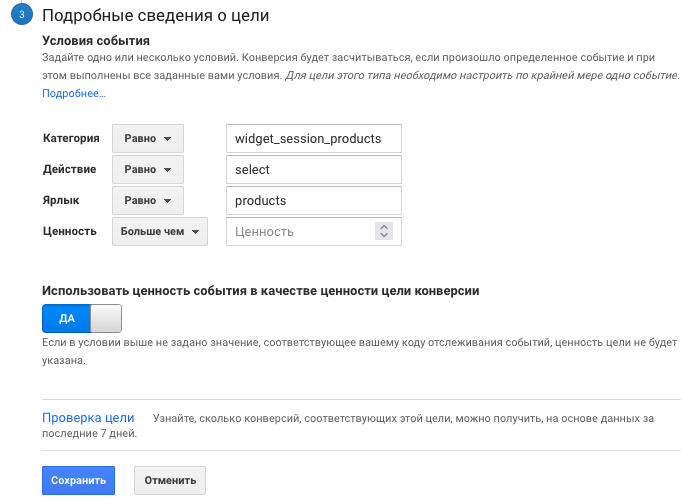682x502 pixels.
Task: Open the Категория condition 'Равно' dropdown
Action: (x=148, y=139)
